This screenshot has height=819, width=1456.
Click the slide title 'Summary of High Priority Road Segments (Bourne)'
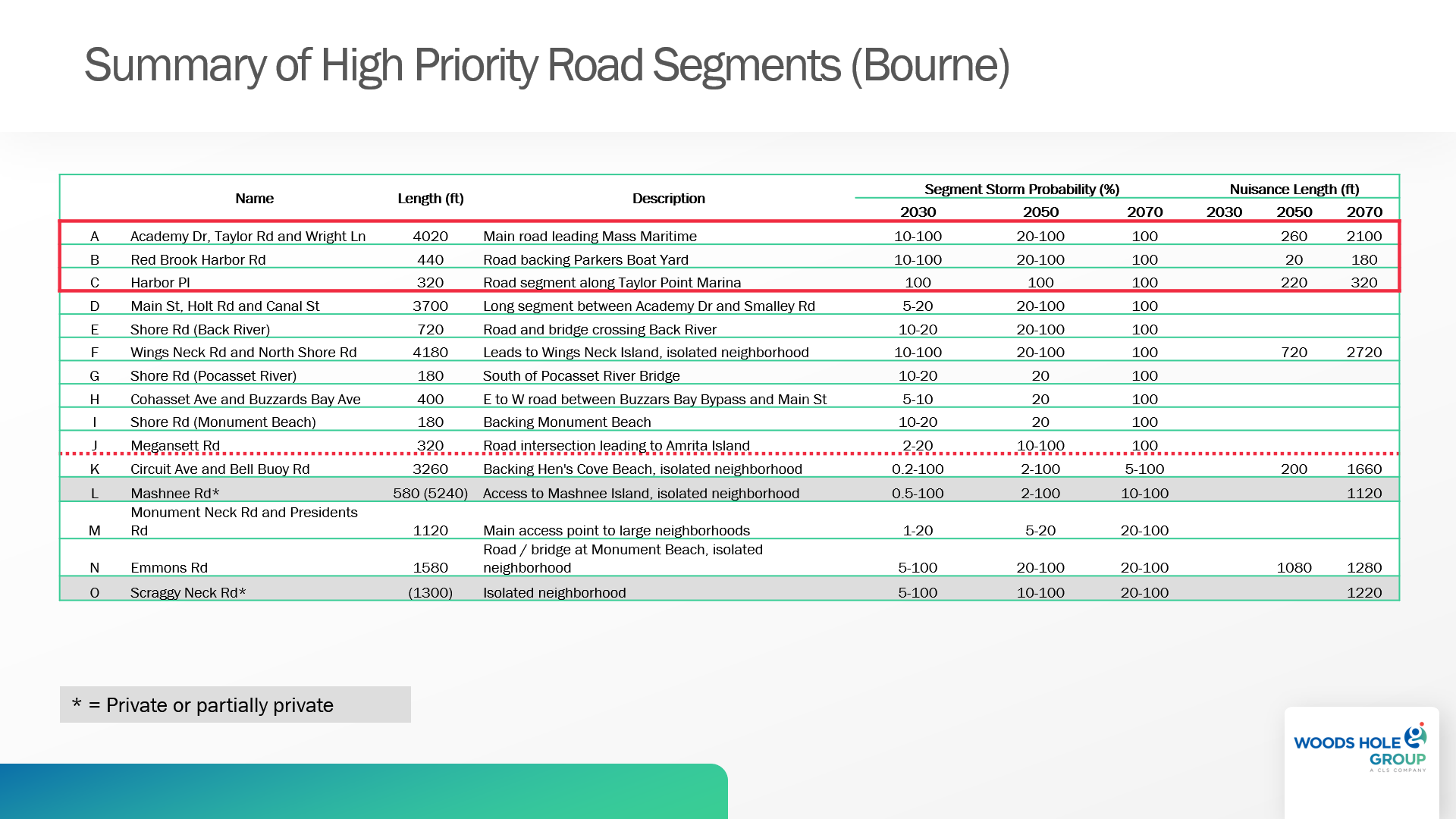point(547,66)
